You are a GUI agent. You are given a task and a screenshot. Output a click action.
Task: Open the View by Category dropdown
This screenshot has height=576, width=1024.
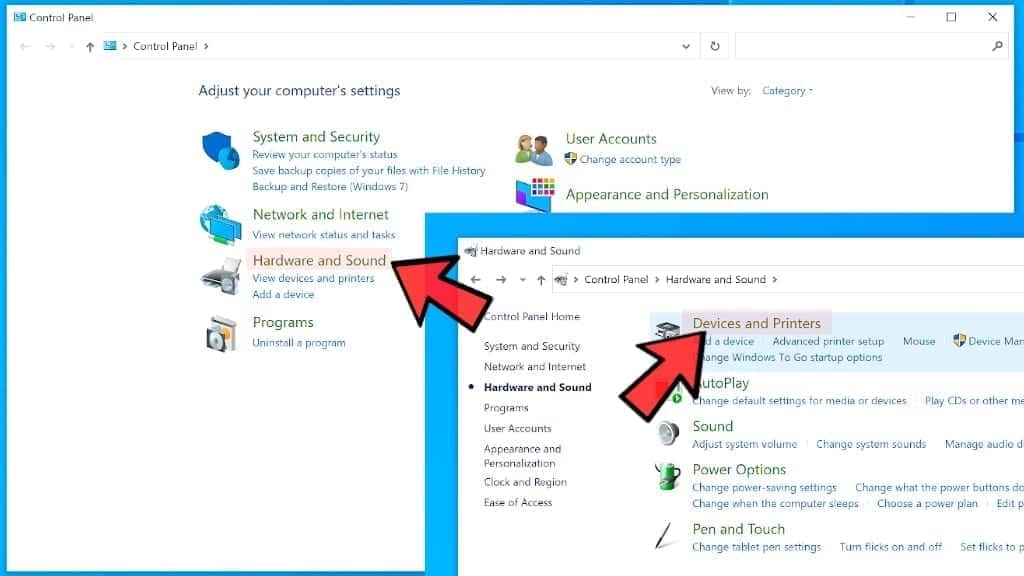tap(788, 91)
